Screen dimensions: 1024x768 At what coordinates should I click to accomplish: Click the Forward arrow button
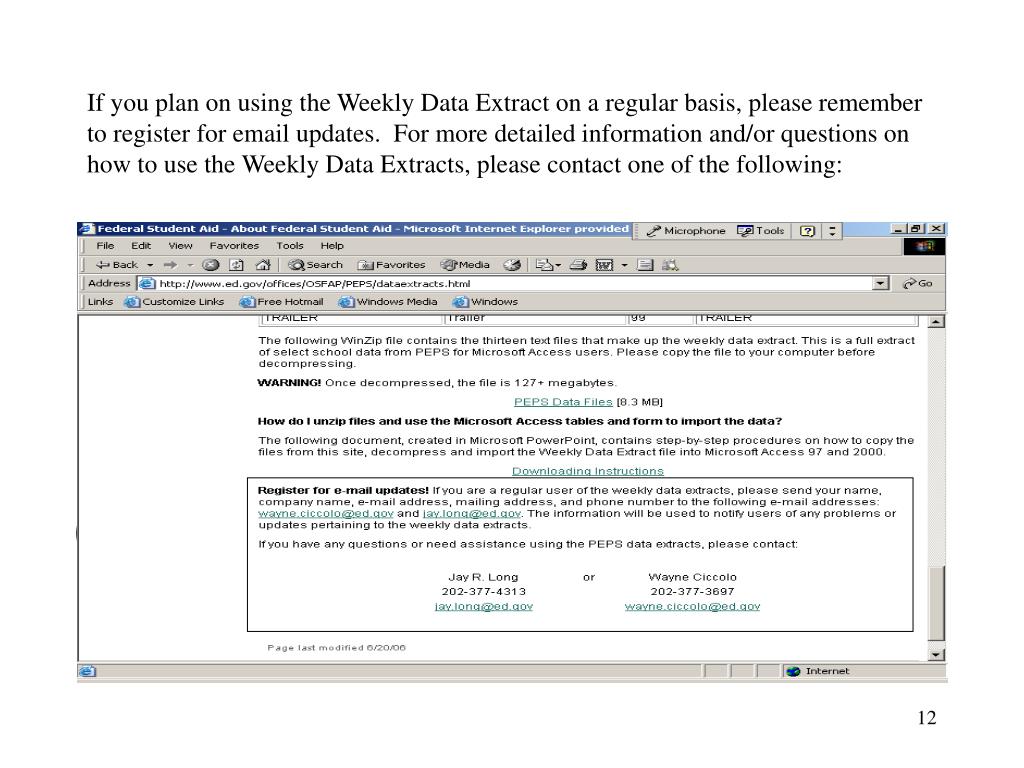(x=170, y=265)
